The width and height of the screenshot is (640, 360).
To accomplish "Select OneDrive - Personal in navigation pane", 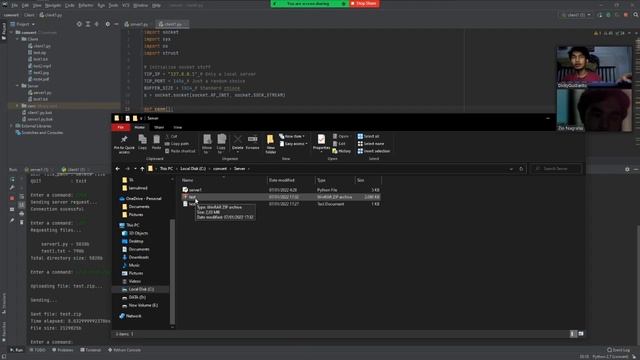I will 140,198.
